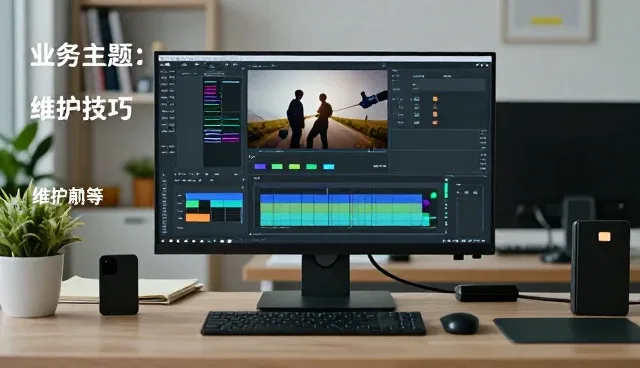This screenshot has width=640, height=368.
Task: Select the blue clip in the small left timeline
Action: [214, 197]
